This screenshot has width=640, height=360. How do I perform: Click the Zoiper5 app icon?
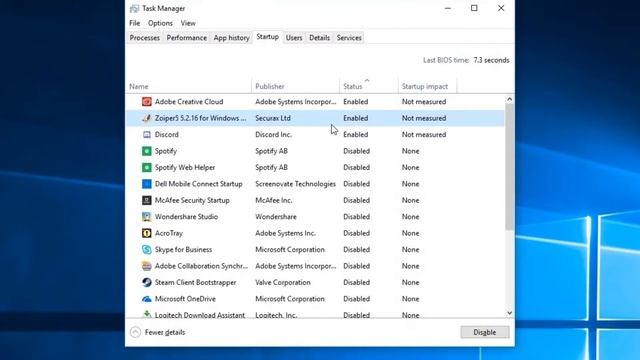tap(147, 118)
